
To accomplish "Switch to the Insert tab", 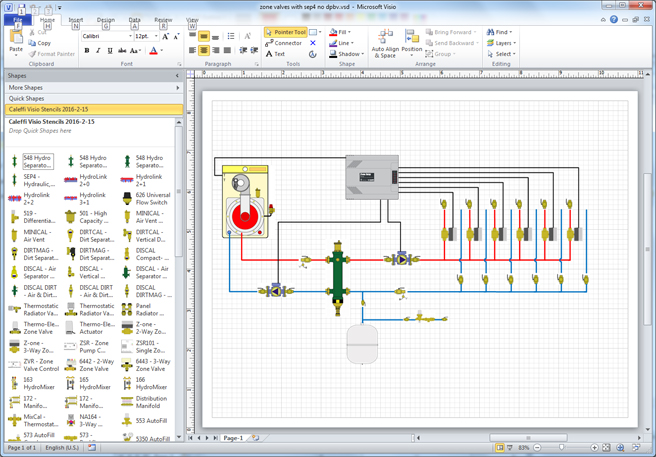I will click(76, 20).
